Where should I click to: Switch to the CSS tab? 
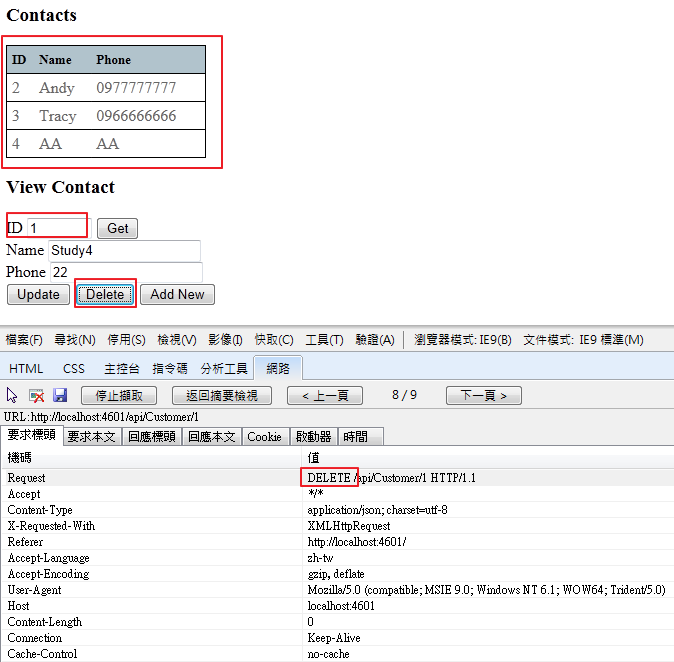pos(74,369)
